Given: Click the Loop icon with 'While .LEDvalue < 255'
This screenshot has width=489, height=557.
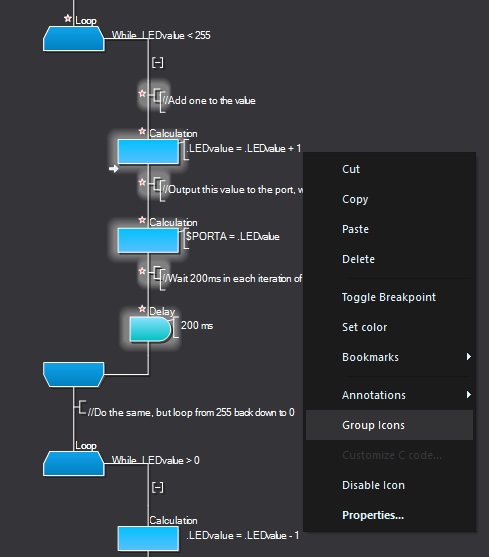Looking at the screenshot, I should (74, 38).
